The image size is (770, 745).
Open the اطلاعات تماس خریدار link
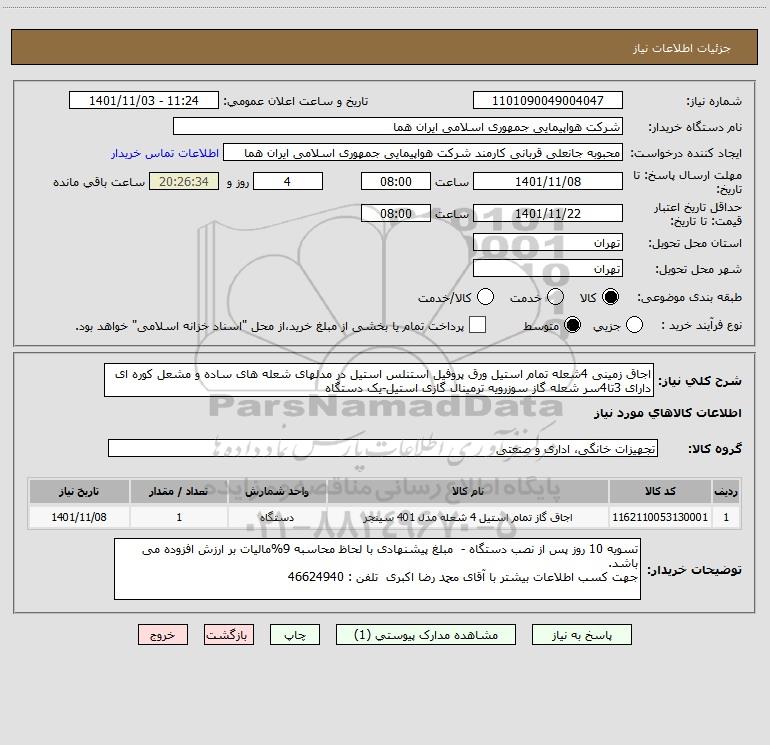point(165,153)
